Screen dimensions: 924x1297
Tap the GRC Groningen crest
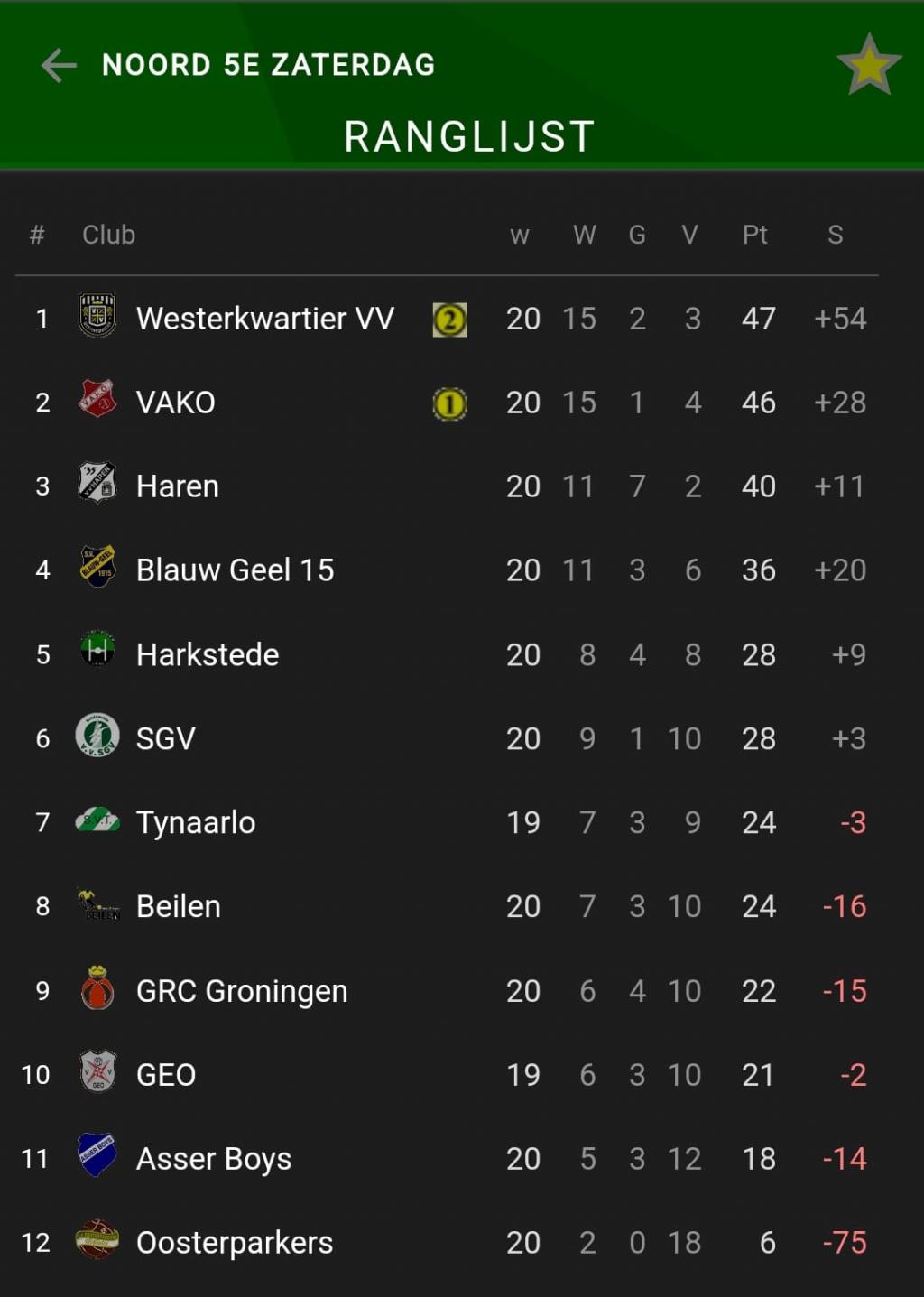[x=97, y=987]
